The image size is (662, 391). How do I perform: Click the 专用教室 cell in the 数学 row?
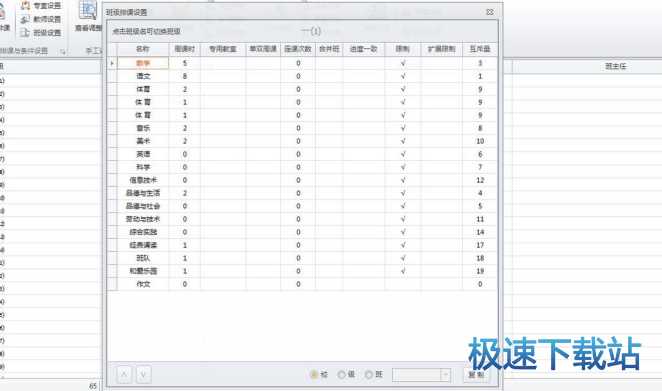[223, 63]
